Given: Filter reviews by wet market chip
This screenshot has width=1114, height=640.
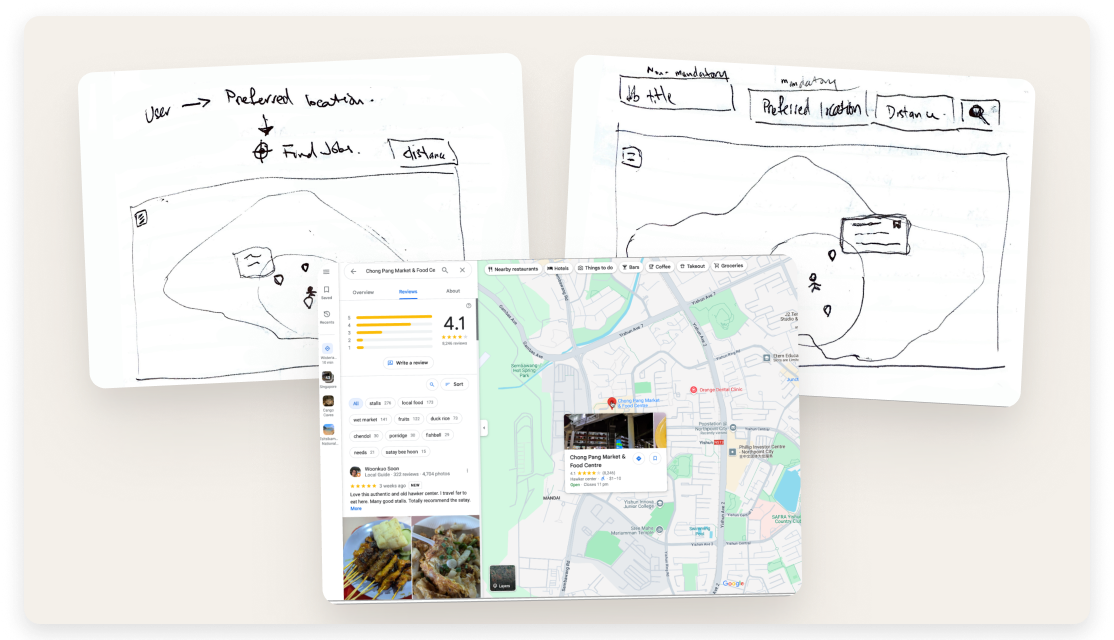Looking at the screenshot, I should 369,420.
